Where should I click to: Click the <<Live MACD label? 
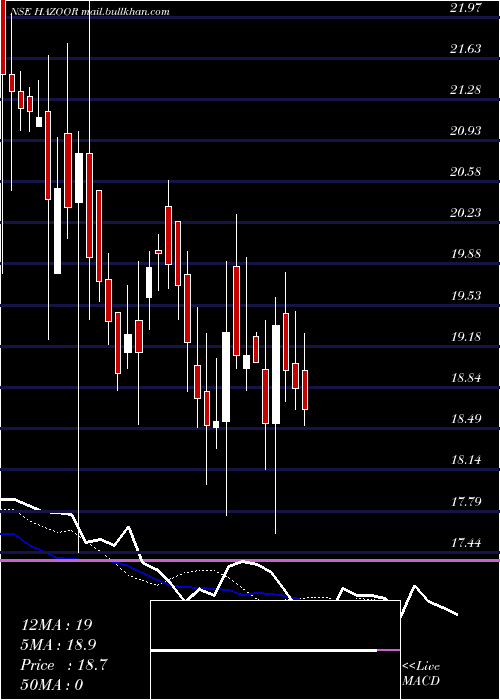pos(421,674)
